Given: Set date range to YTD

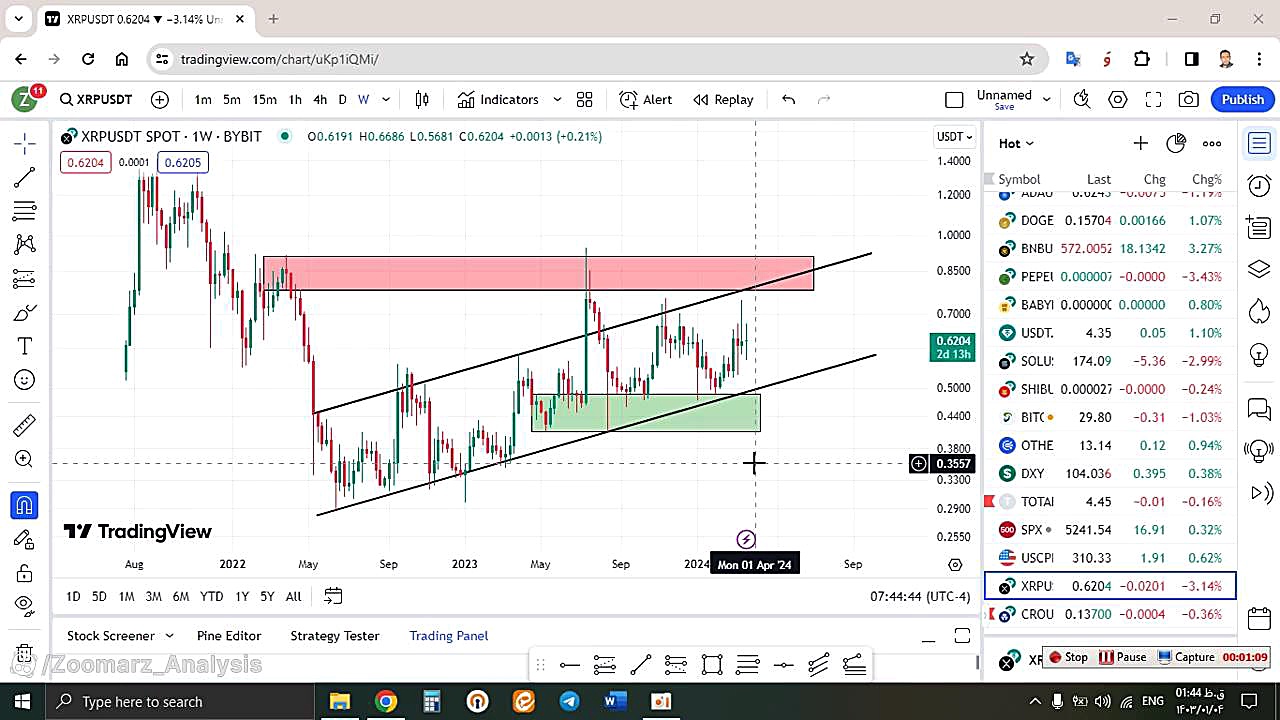Looking at the screenshot, I should coord(211,596).
